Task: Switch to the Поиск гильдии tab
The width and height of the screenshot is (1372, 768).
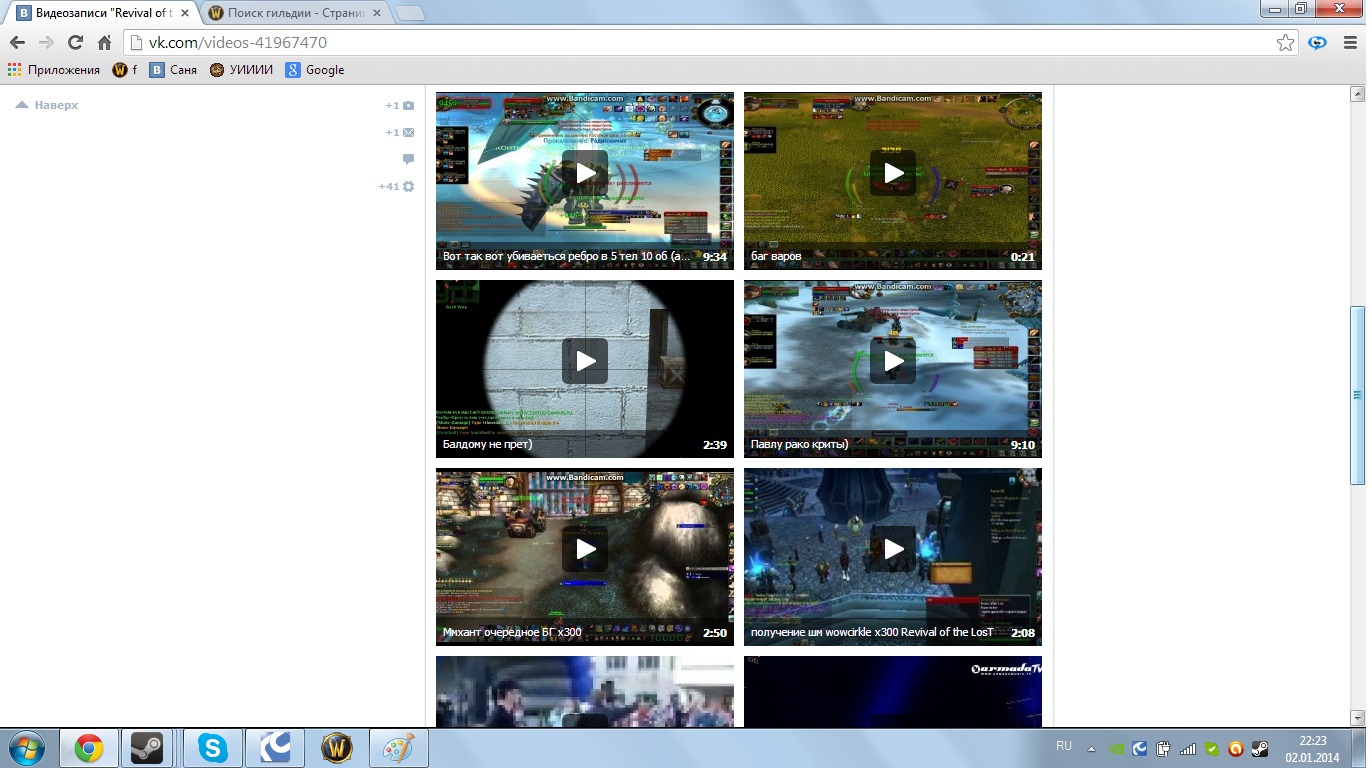Action: pyautogui.click(x=292, y=13)
